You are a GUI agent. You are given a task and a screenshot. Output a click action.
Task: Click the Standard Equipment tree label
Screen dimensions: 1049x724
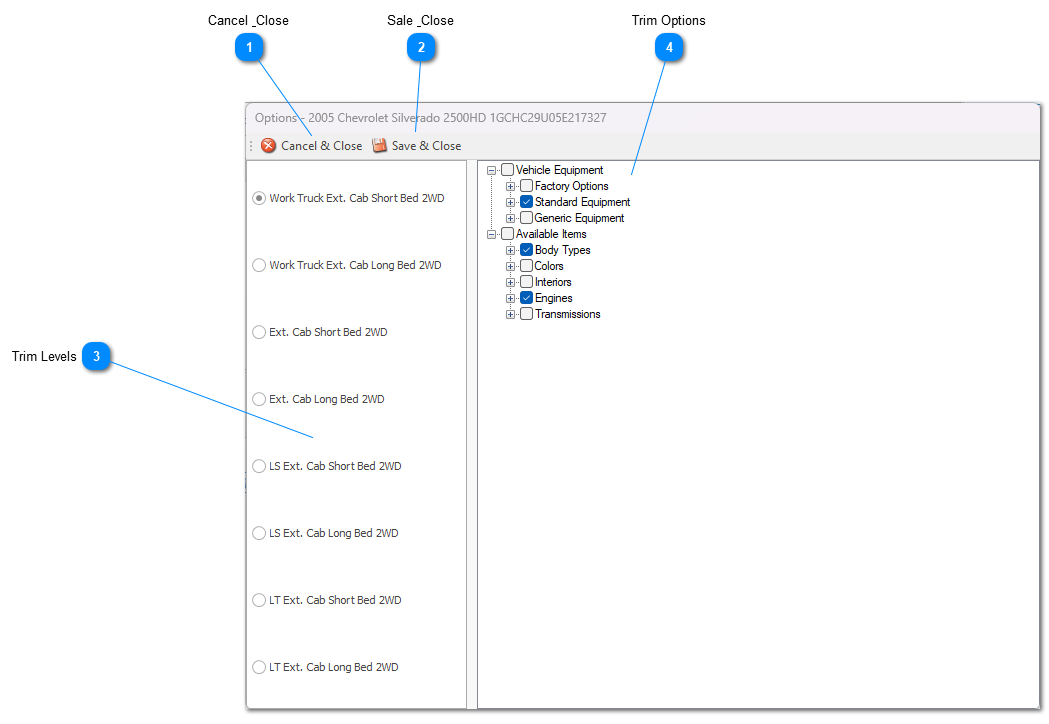[x=582, y=203]
